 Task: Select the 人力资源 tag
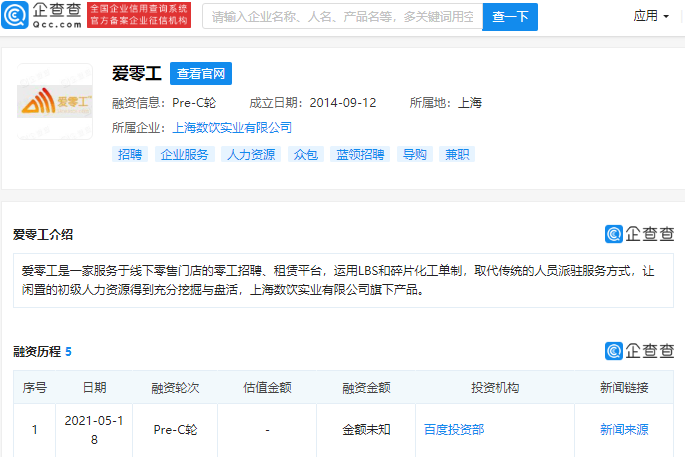251,154
